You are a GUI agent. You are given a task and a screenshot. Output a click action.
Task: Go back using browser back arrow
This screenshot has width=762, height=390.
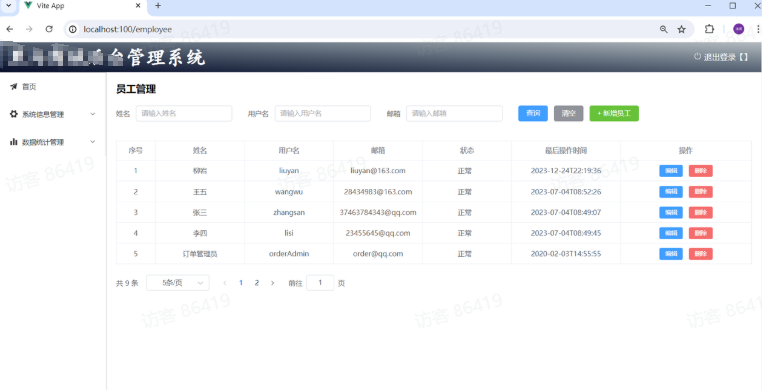[x=10, y=29]
